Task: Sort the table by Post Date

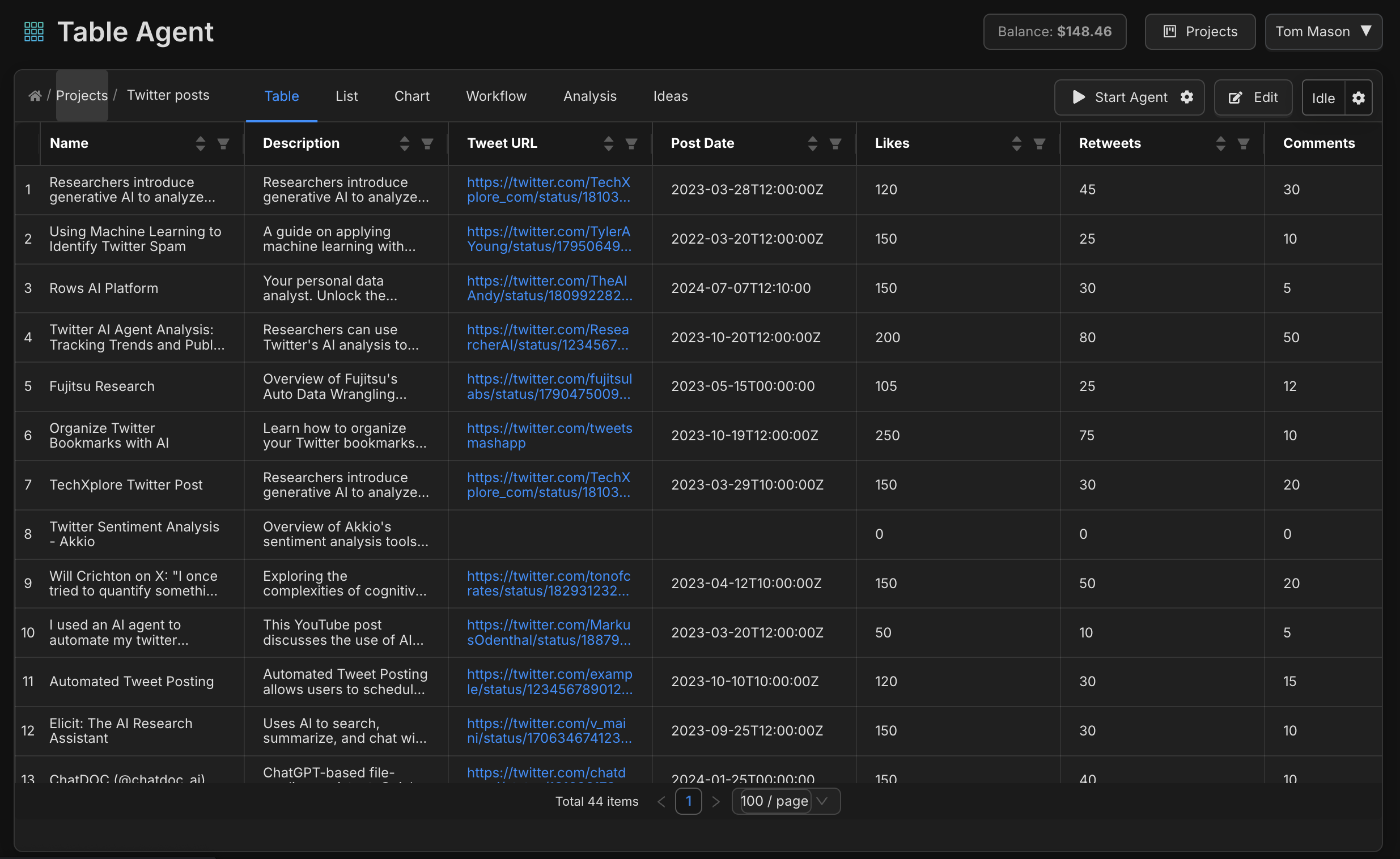Action: coord(812,144)
